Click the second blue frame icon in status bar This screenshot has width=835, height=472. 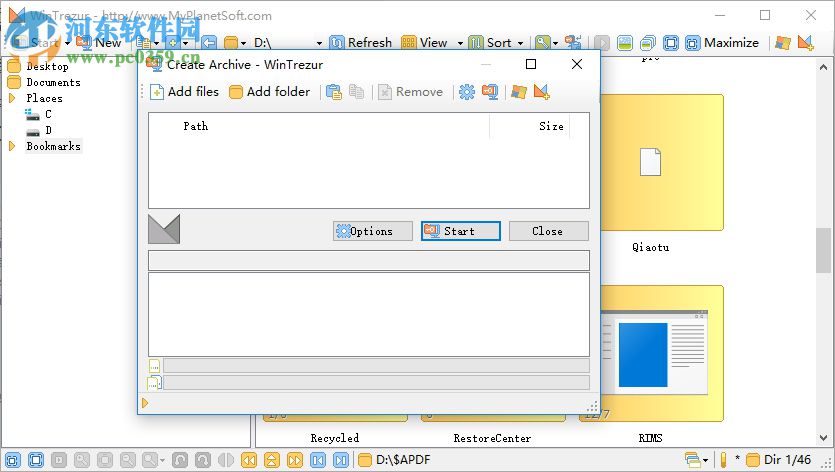click(36, 460)
